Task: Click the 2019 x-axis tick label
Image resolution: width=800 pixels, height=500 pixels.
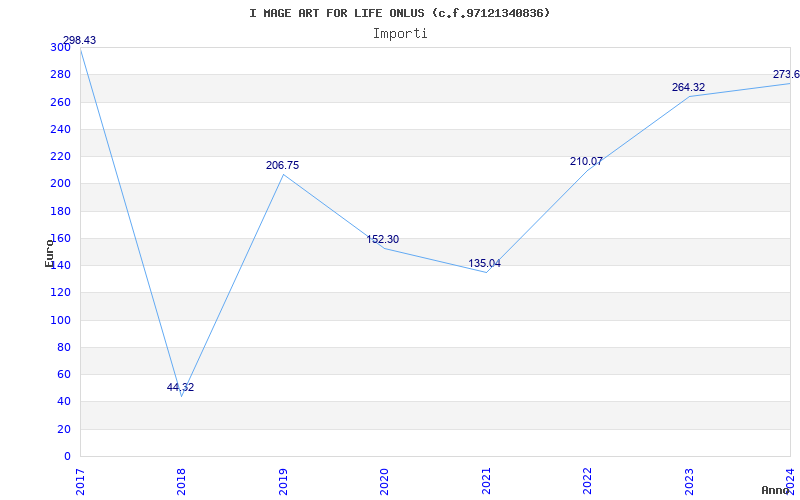Action: click(283, 481)
